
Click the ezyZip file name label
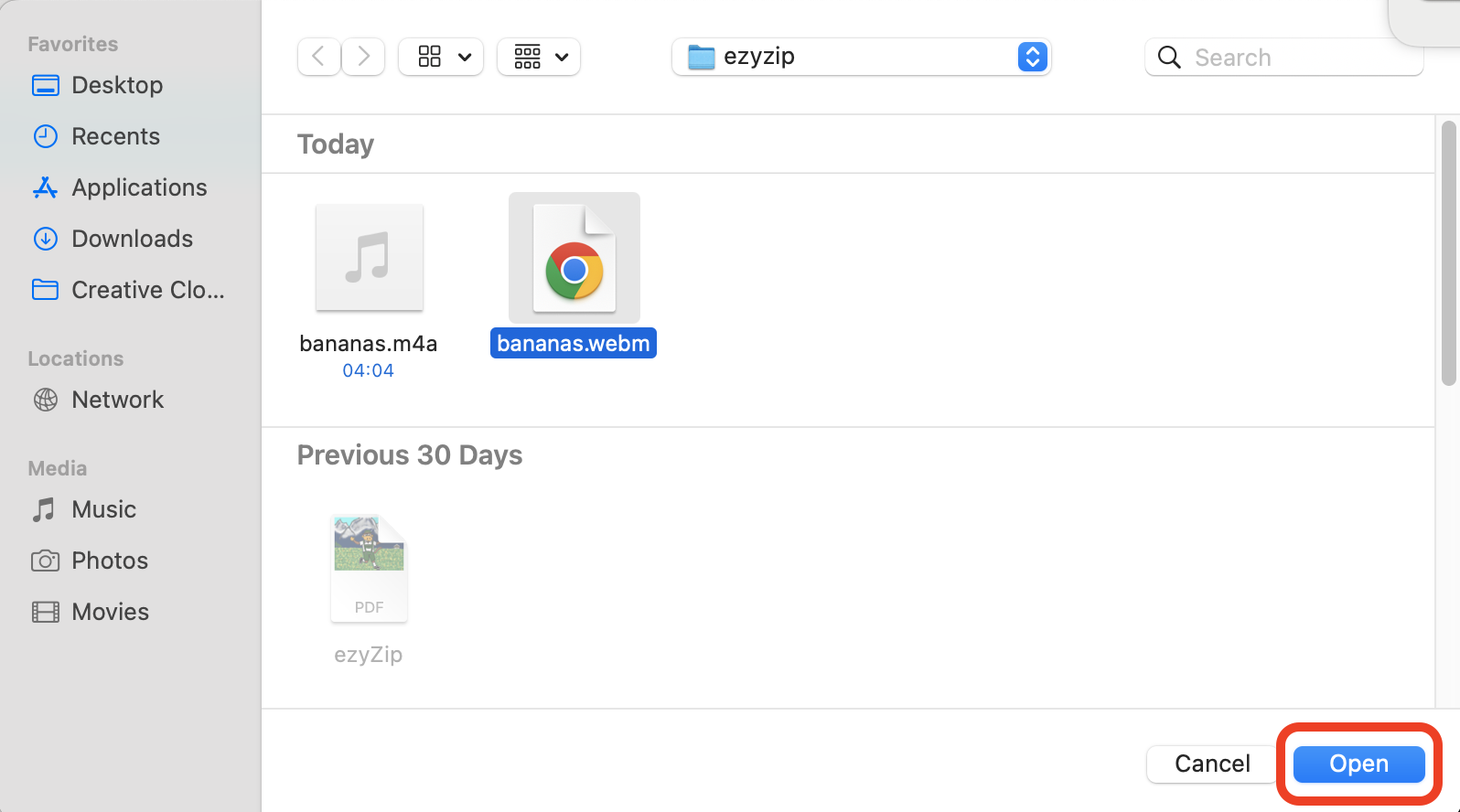pos(369,655)
